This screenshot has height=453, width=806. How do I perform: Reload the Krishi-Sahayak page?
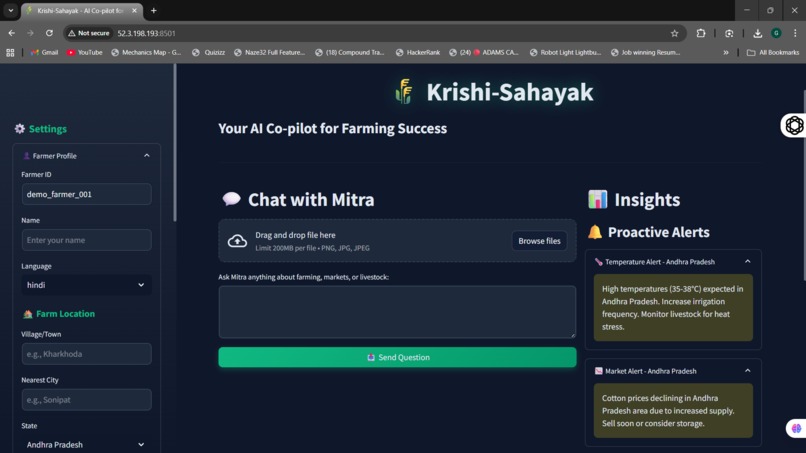click(x=49, y=33)
